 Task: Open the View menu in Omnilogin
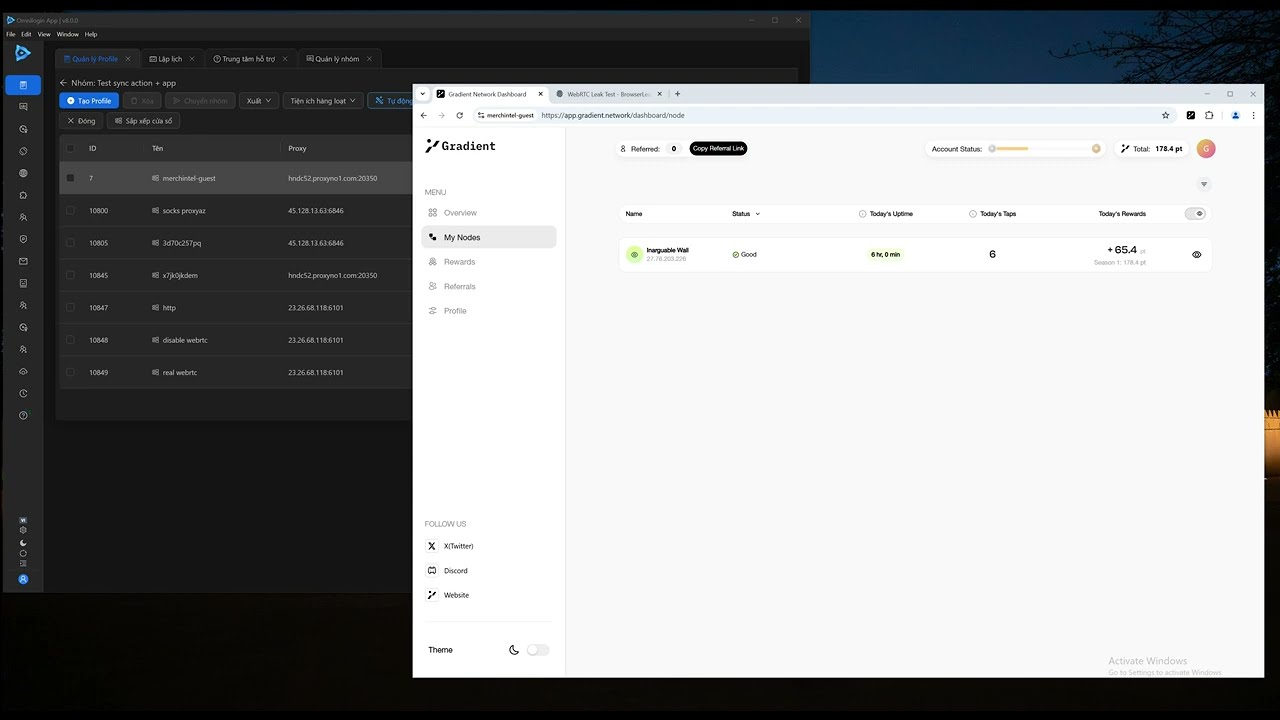tap(44, 34)
